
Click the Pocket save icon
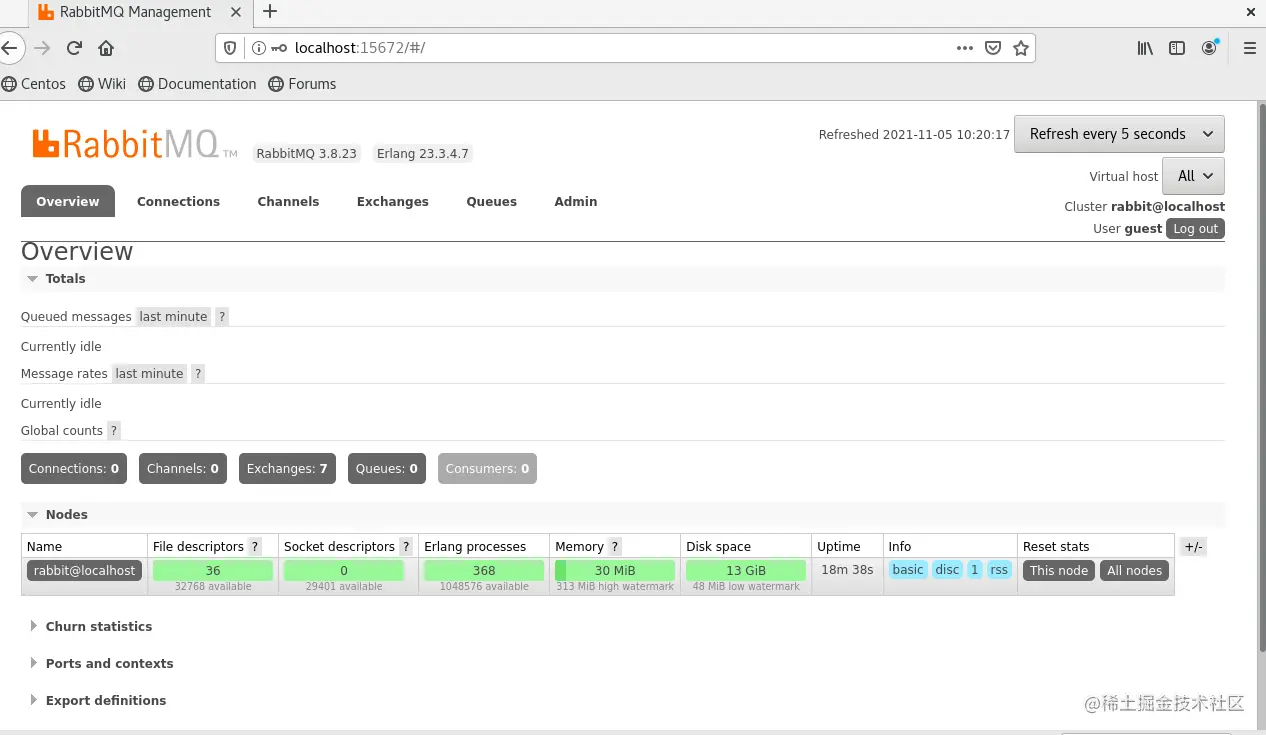pos(993,48)
